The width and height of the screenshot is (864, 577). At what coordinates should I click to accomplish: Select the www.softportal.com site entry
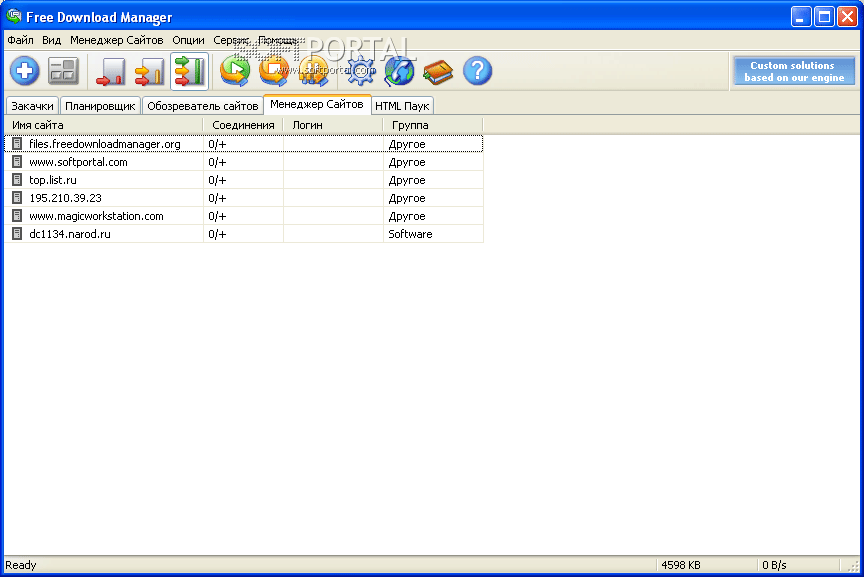244,162
